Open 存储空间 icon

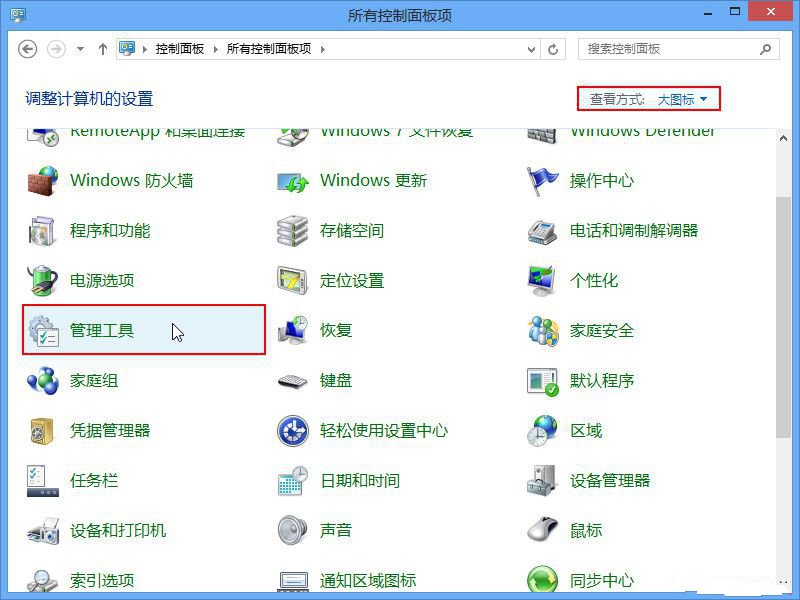pyautogui.click(x=293, y=231)
